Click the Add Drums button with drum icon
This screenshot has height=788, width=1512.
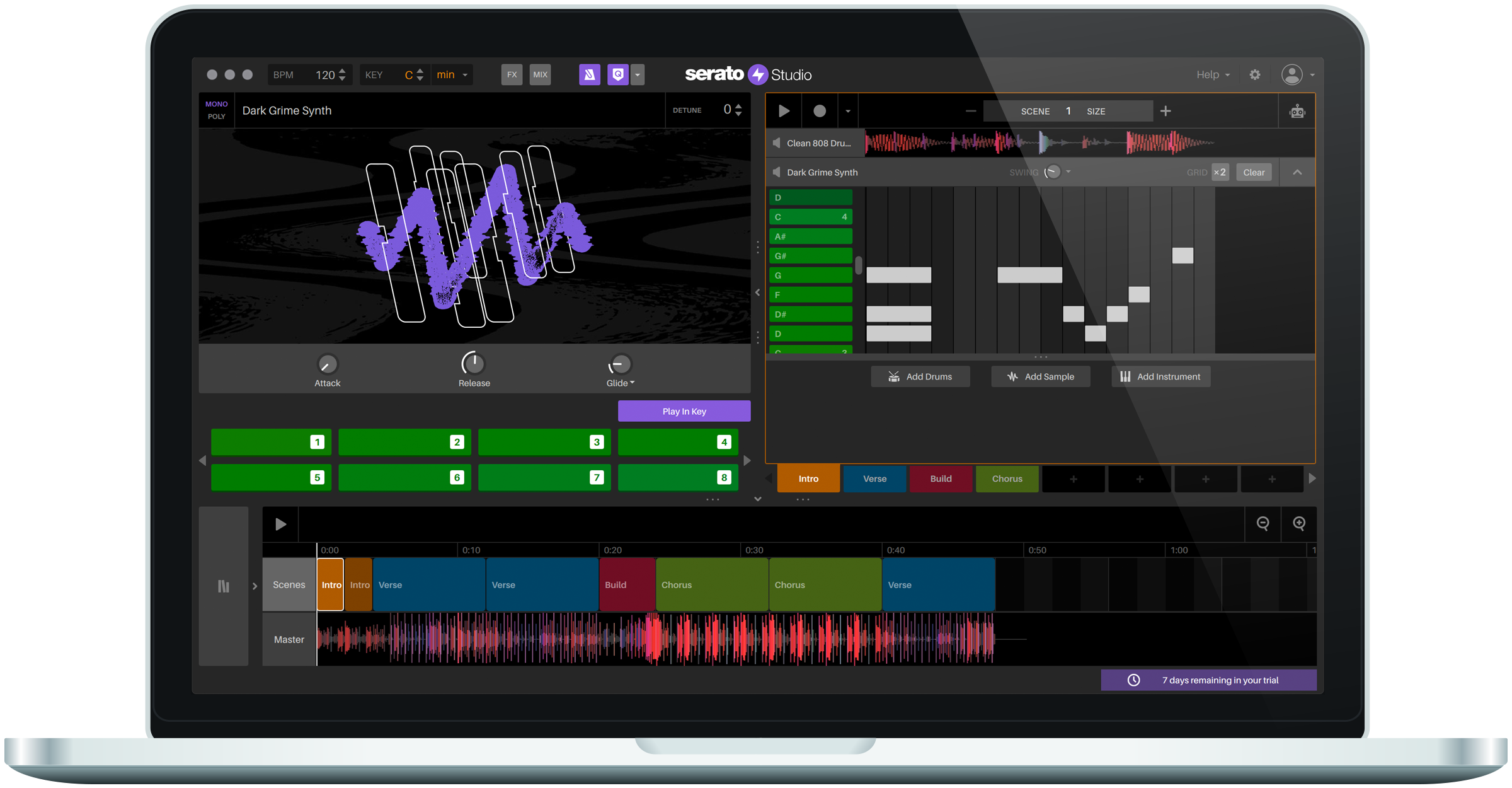[x=920, y=376]
